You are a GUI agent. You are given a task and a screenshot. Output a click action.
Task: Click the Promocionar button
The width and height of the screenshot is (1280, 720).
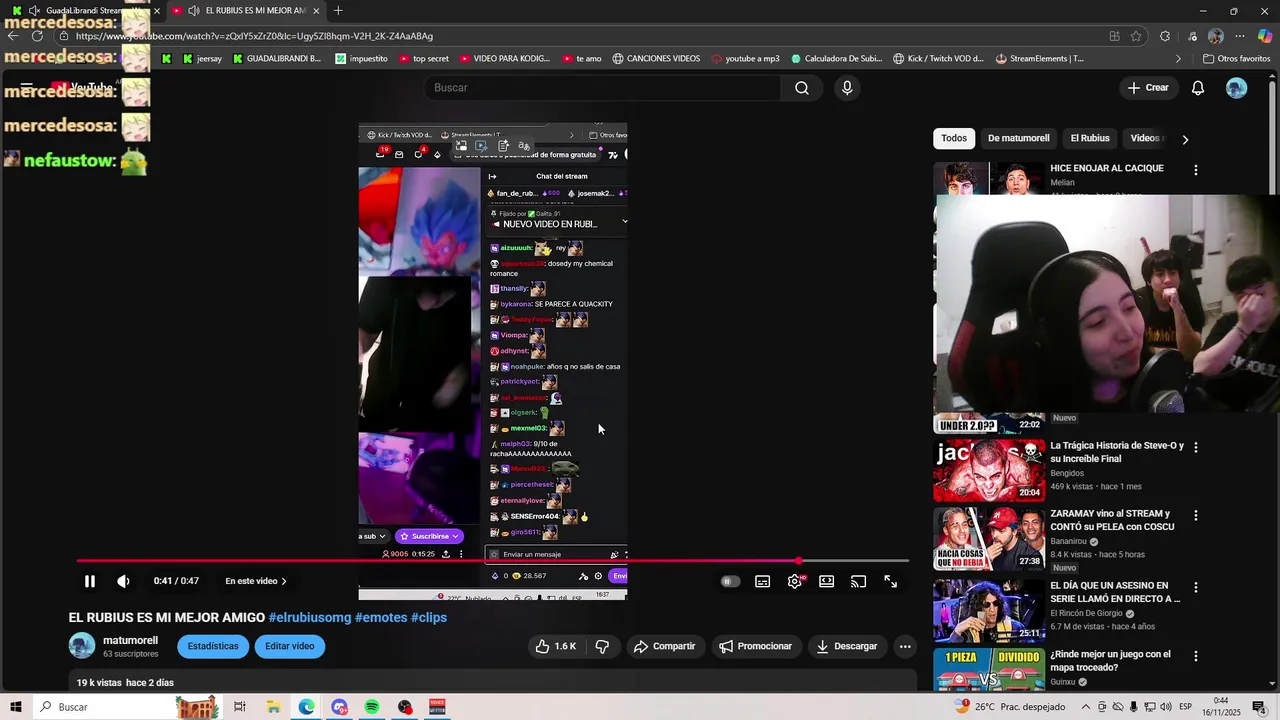[755, 646]
